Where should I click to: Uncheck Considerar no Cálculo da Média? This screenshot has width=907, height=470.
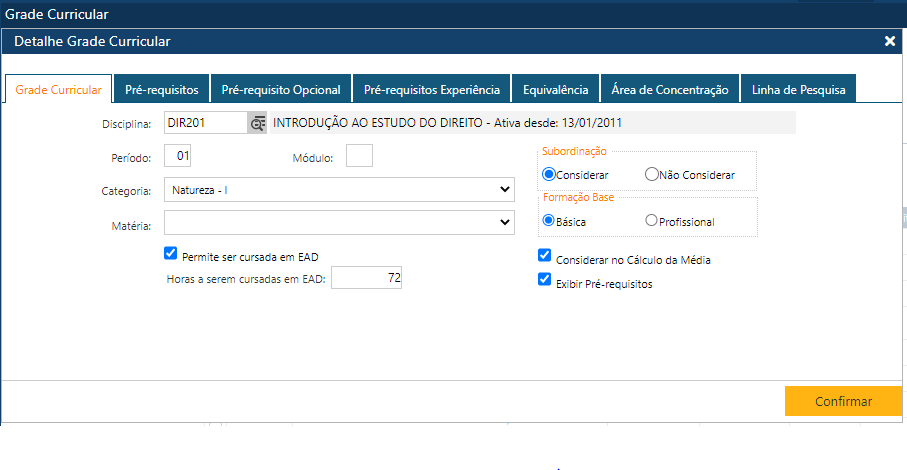[544, 257]
